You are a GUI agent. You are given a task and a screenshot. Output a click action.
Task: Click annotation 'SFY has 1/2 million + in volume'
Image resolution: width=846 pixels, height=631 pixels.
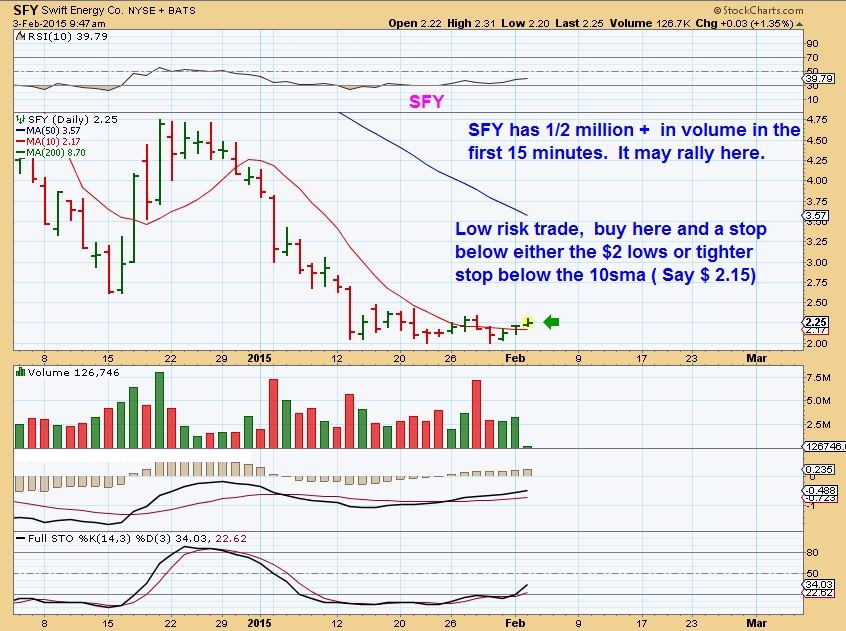pyautogui.click(x=633, y=141)
